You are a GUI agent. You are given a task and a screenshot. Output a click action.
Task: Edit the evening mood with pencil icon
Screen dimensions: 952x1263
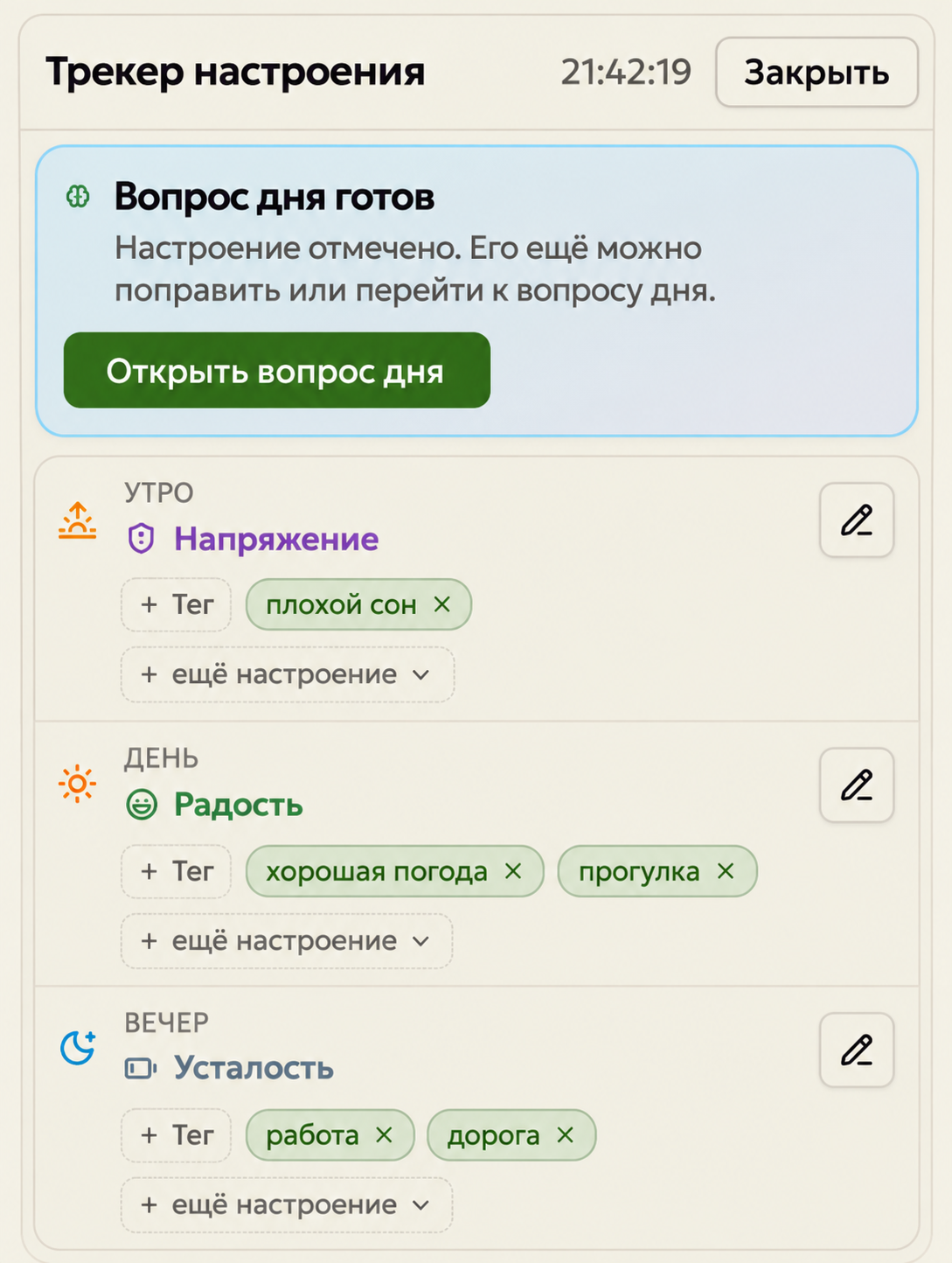tap(857, 1050)
